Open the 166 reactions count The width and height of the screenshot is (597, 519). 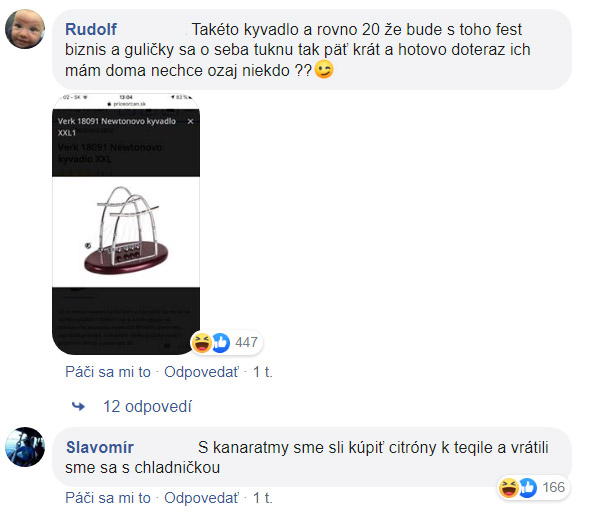554,487
